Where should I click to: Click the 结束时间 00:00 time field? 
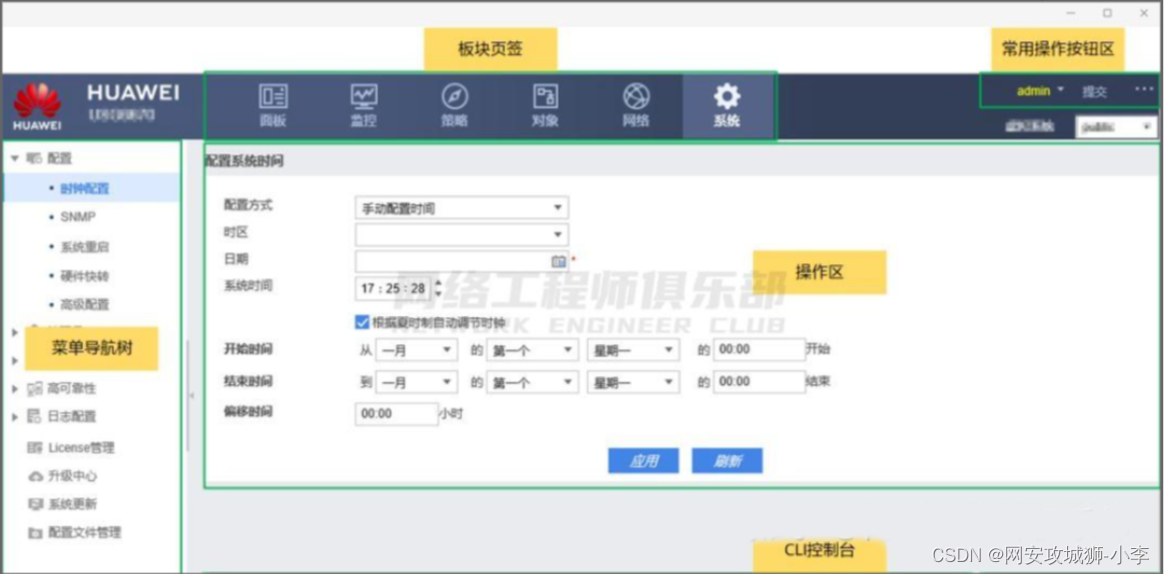pos(759,382)
